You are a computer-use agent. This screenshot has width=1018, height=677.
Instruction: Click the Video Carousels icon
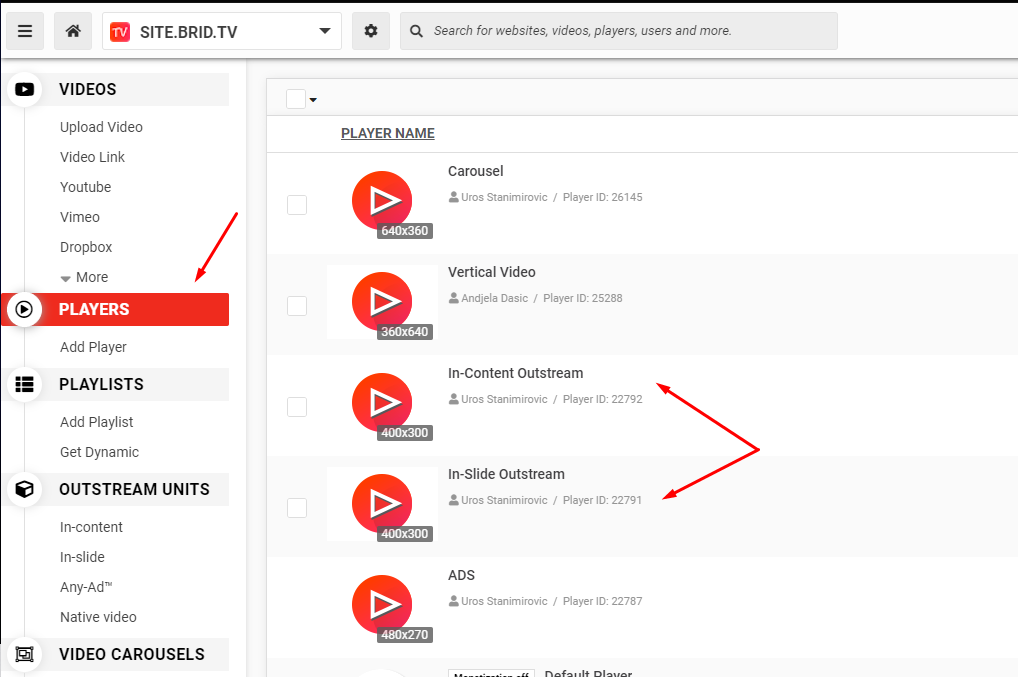click(25, 654)
